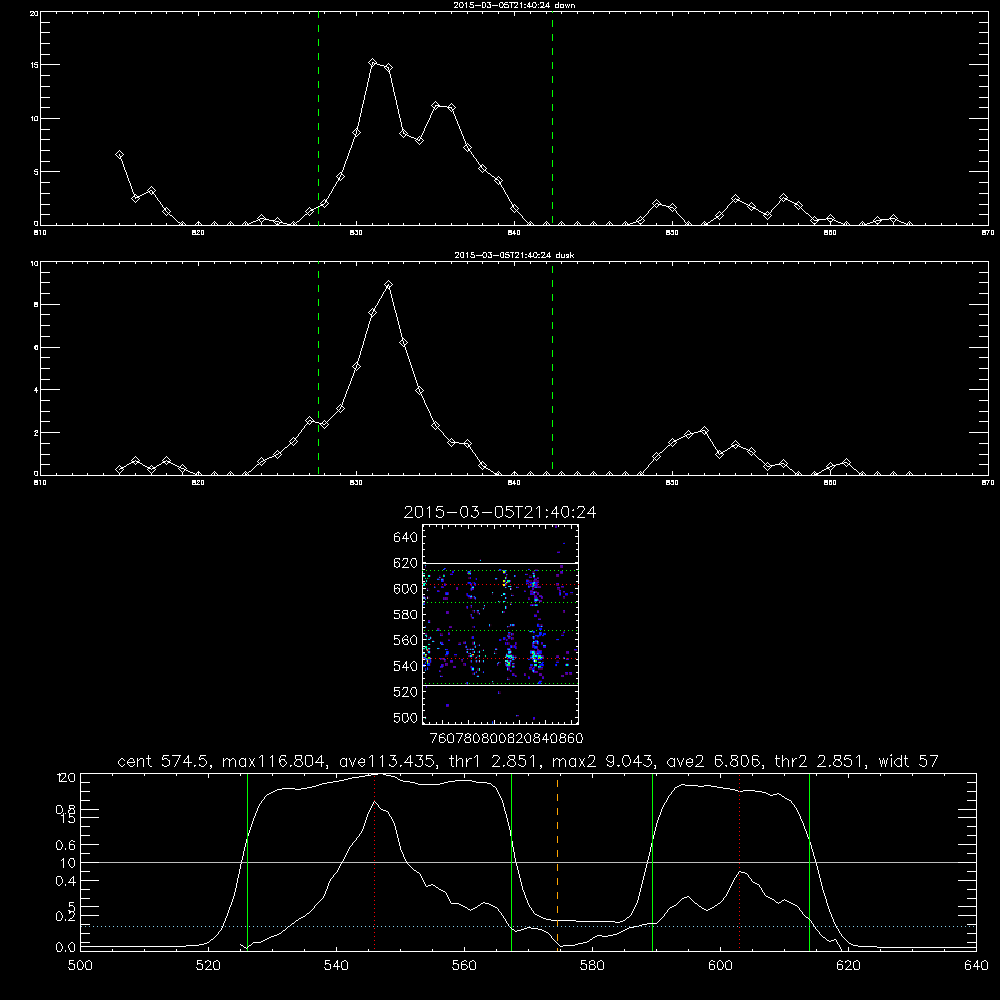The image size is (1000, 1000).
Task: Click the '760780800820840860' x-axis labels under detector image
Action: click(506, 738)
